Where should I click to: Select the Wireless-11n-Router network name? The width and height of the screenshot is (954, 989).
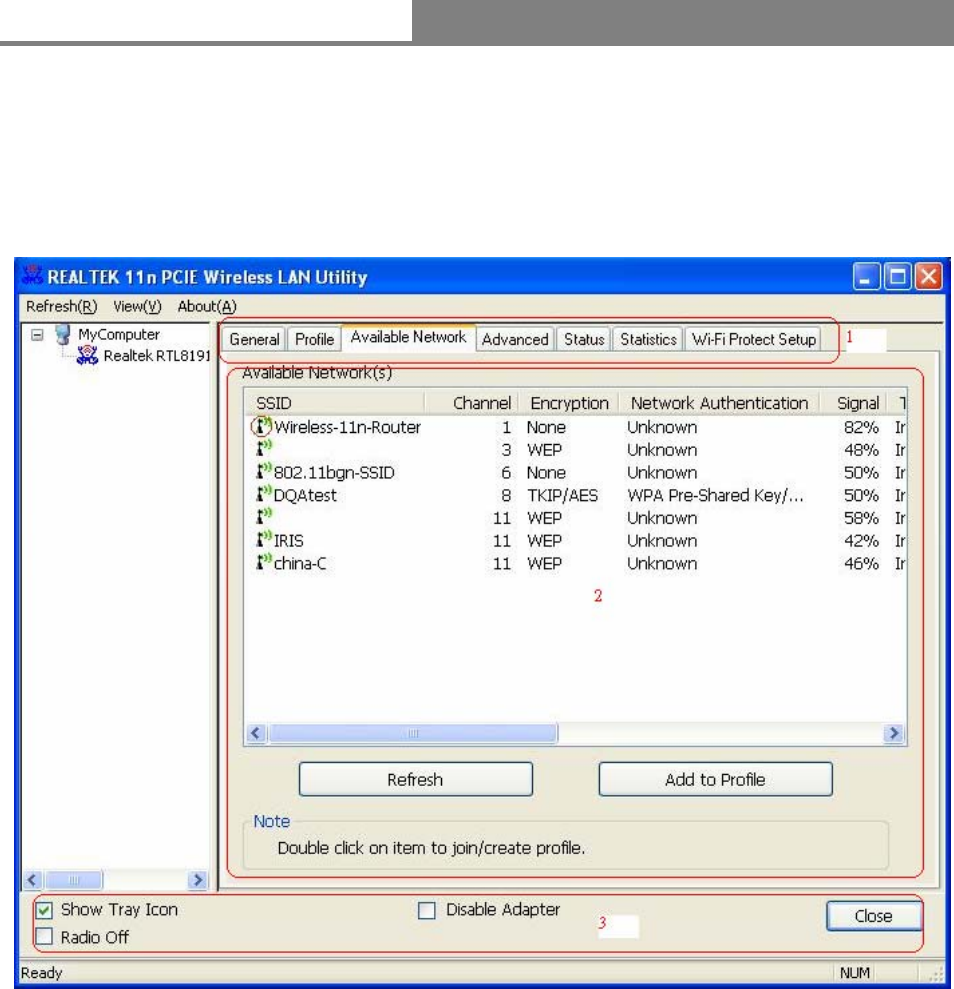(x=347, y=428)
